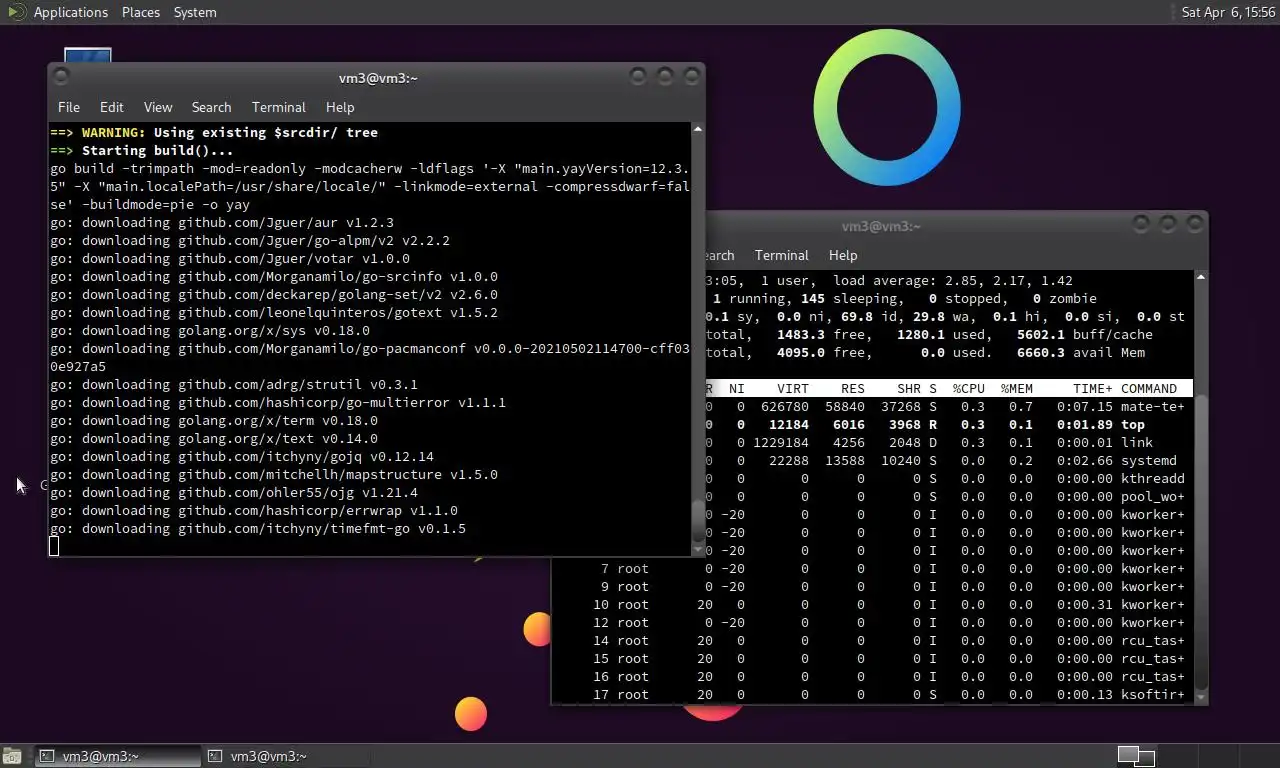Click the itchyny/gojq v0.12.14 line
Viewport: 1280px width, 768px height.
click(242, 456)
